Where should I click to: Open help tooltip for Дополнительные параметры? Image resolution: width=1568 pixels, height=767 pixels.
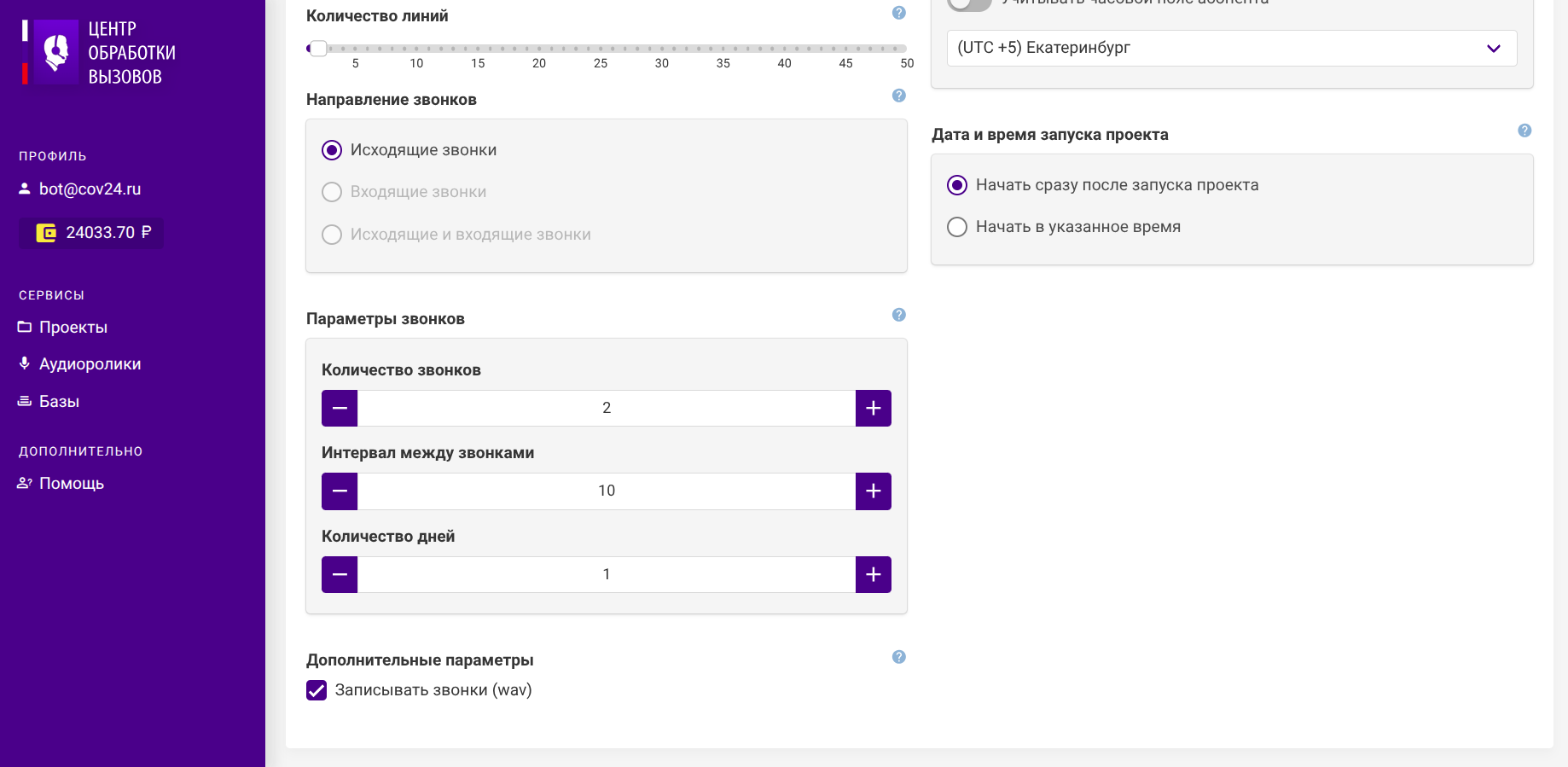pos(899,657)
